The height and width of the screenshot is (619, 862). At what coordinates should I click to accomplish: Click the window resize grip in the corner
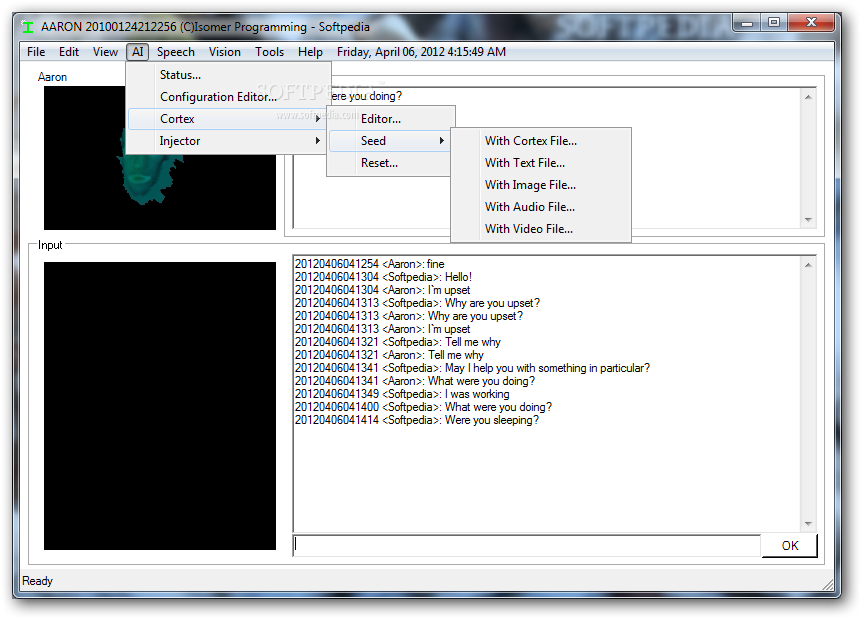[x=827, y=584]
